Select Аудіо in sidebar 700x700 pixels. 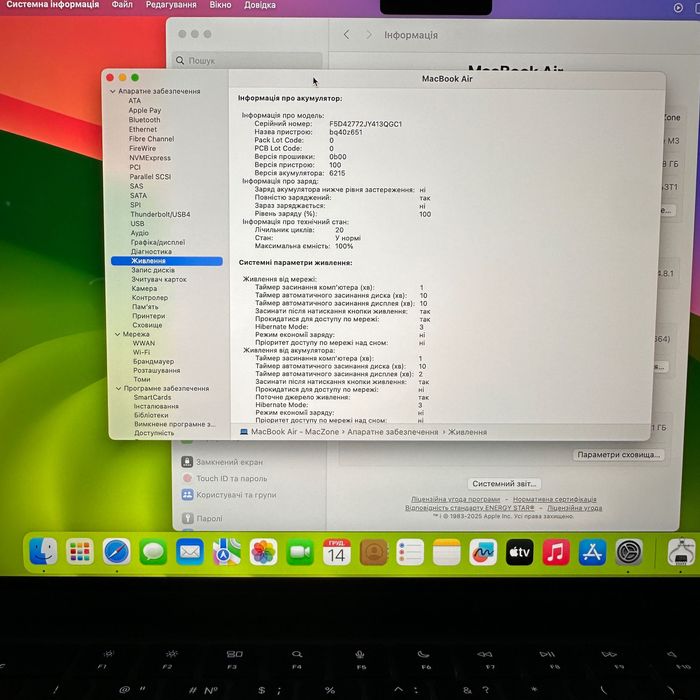click(x=140, y=233)
